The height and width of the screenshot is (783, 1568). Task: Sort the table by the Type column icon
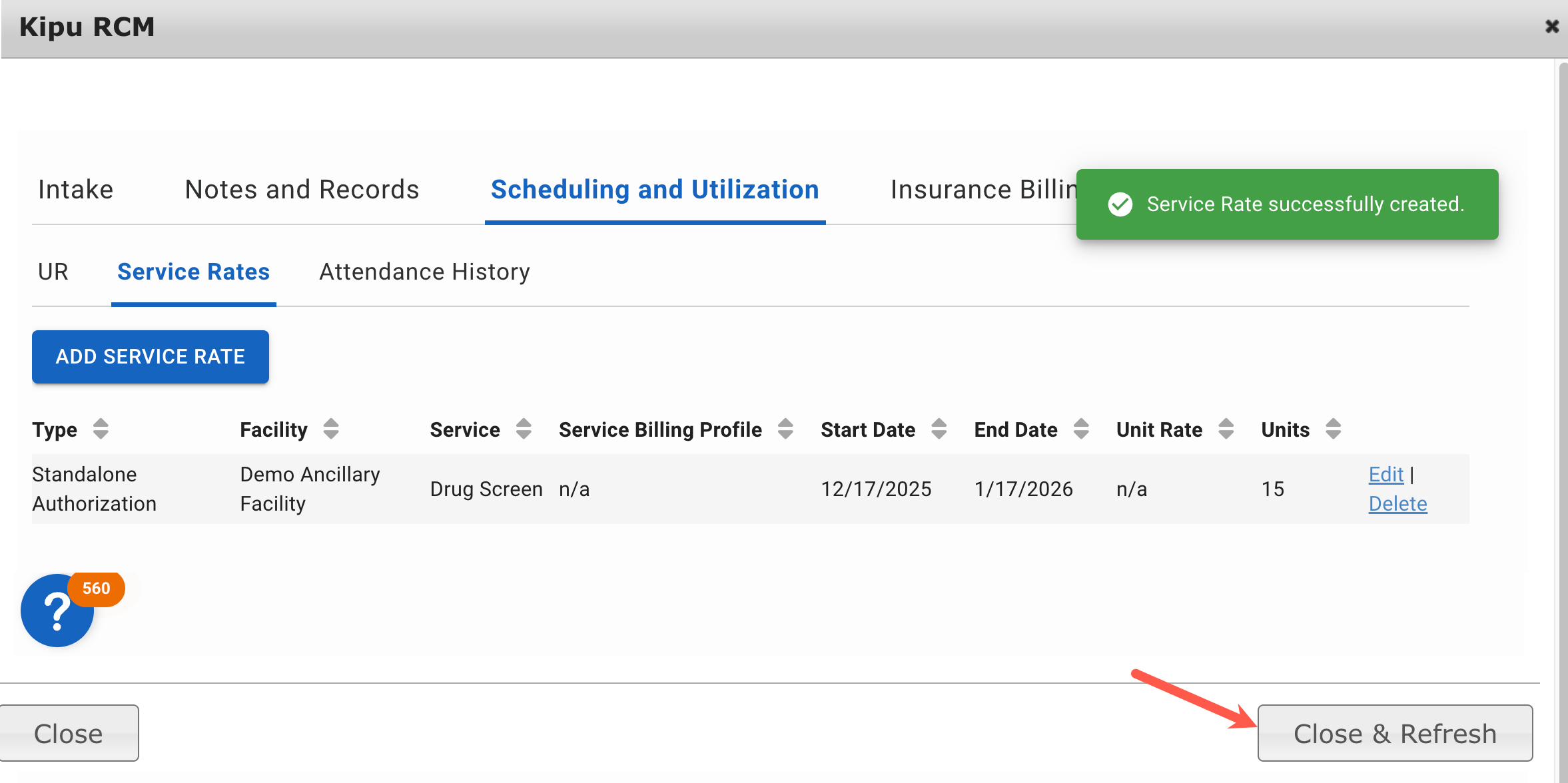click(x=101, y=429)
